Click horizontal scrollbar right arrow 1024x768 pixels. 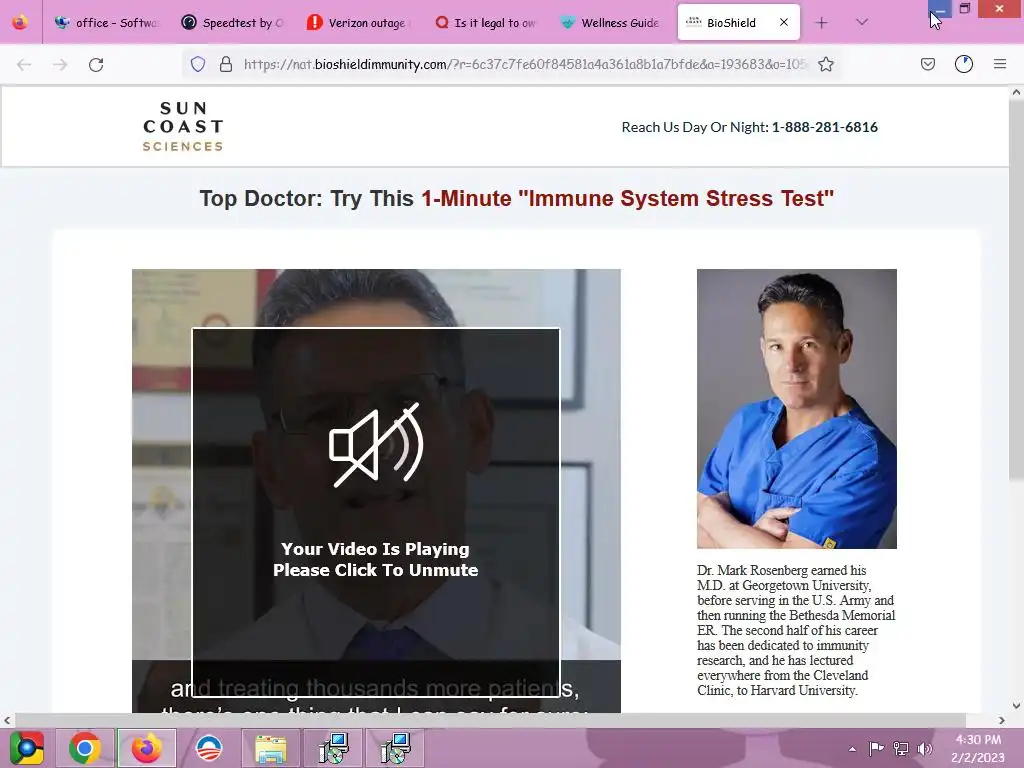1002,720
